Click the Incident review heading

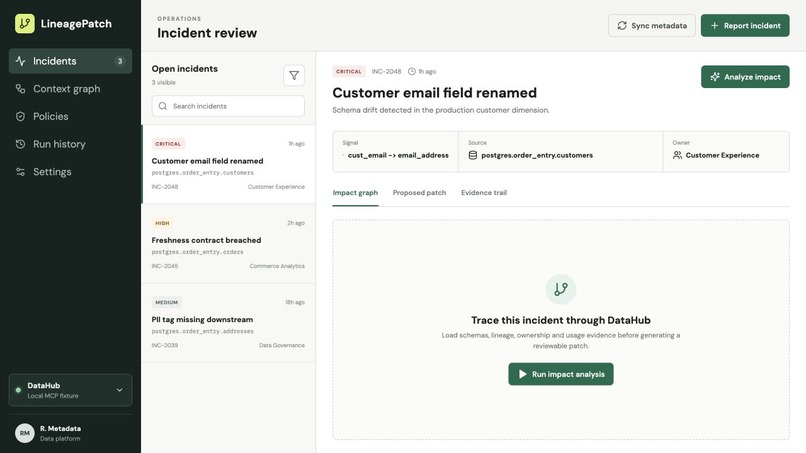click(207, 33)
